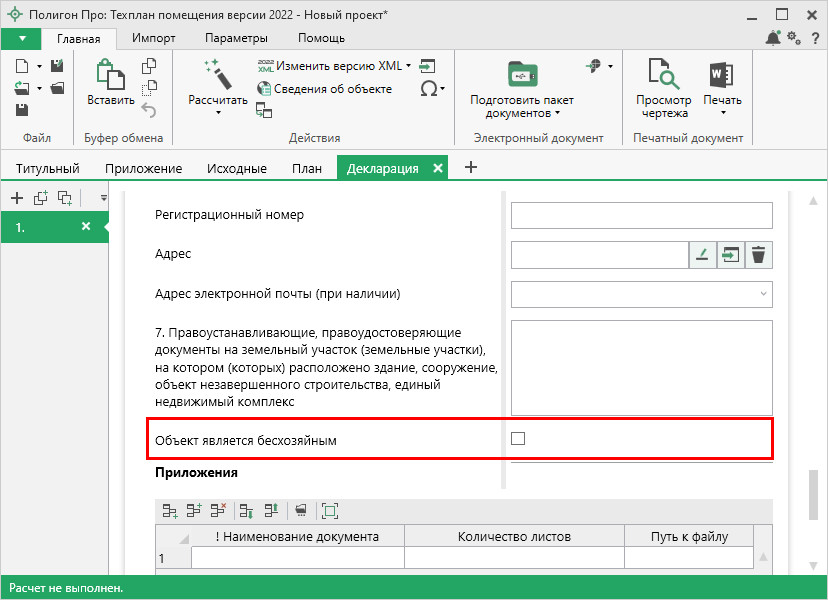Add a new section tab with plus
The height and width of the screenshot is (600, 828).
(471, 167)
